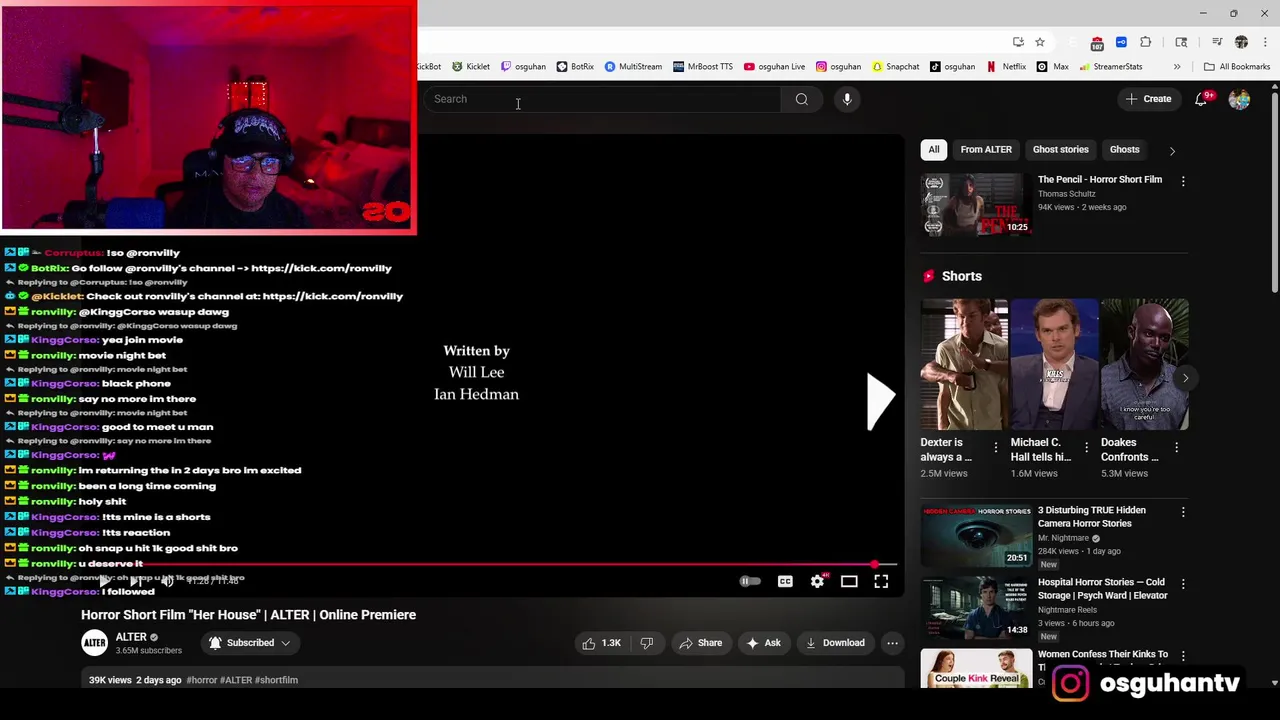This screenshot has height=720, width=1280.
Task: Open the YouTube account avatar menu
Action: point(1239,99)
